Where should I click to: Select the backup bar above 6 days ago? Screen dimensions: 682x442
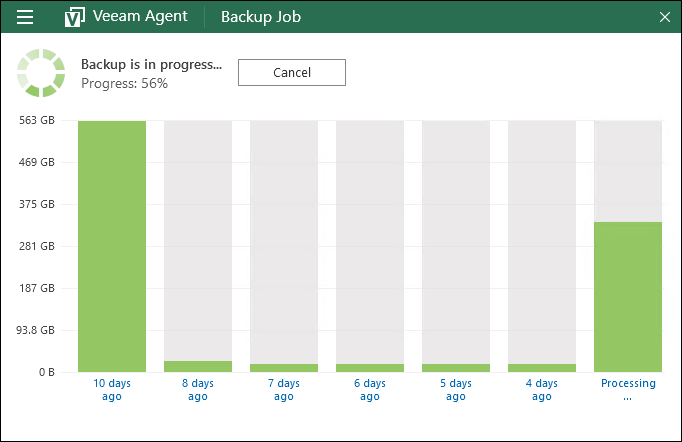[370, 367]
